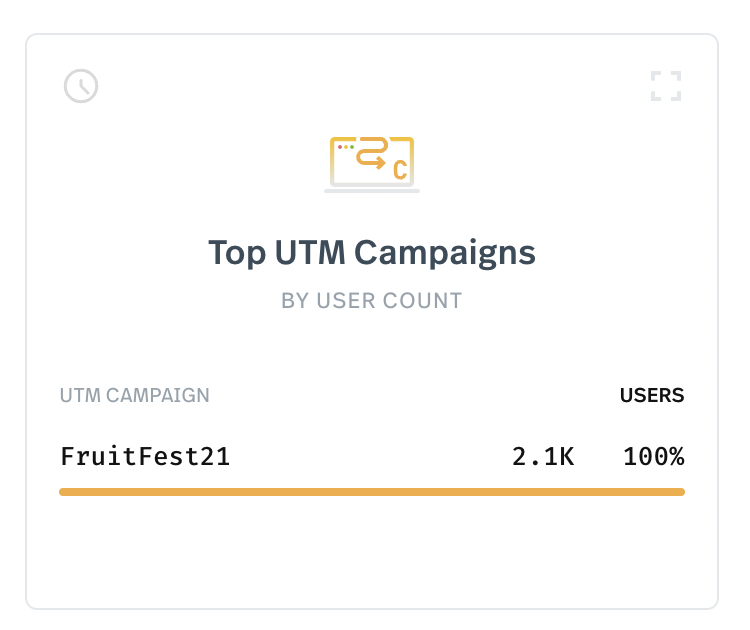Click the grey base line under illustration

click(372, 191)
